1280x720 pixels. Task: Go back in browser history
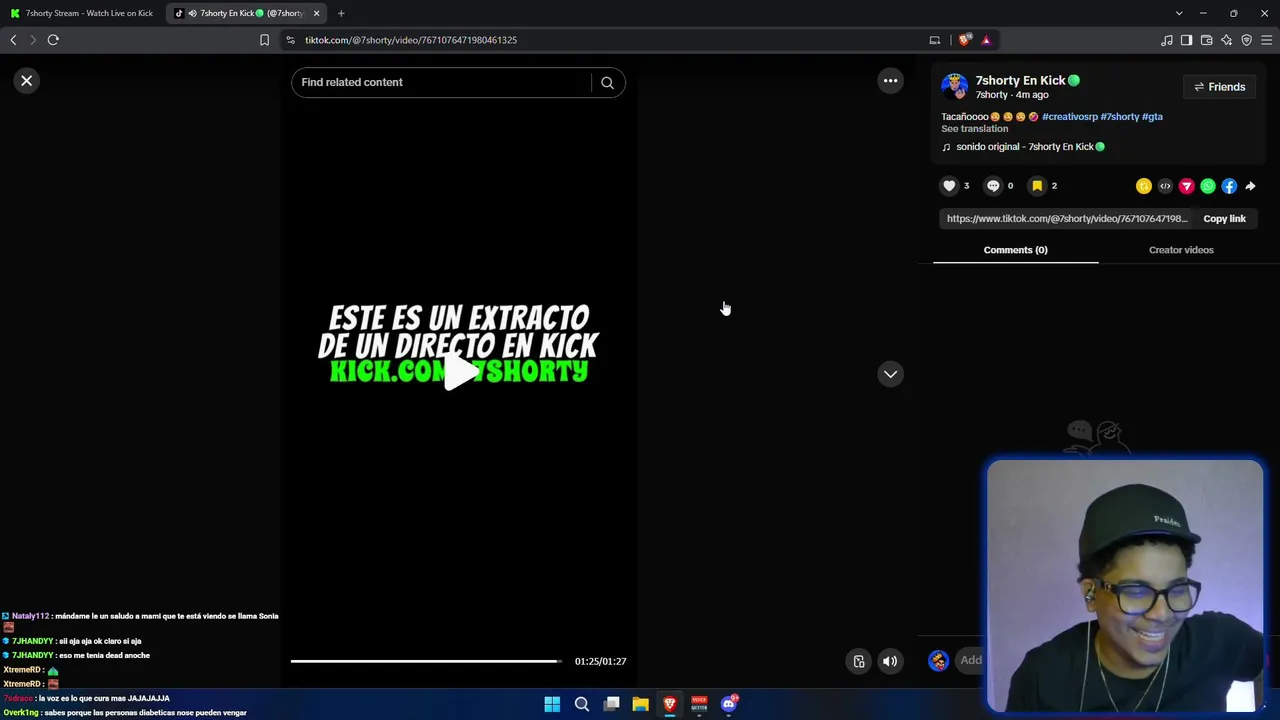tap(13, 40)
